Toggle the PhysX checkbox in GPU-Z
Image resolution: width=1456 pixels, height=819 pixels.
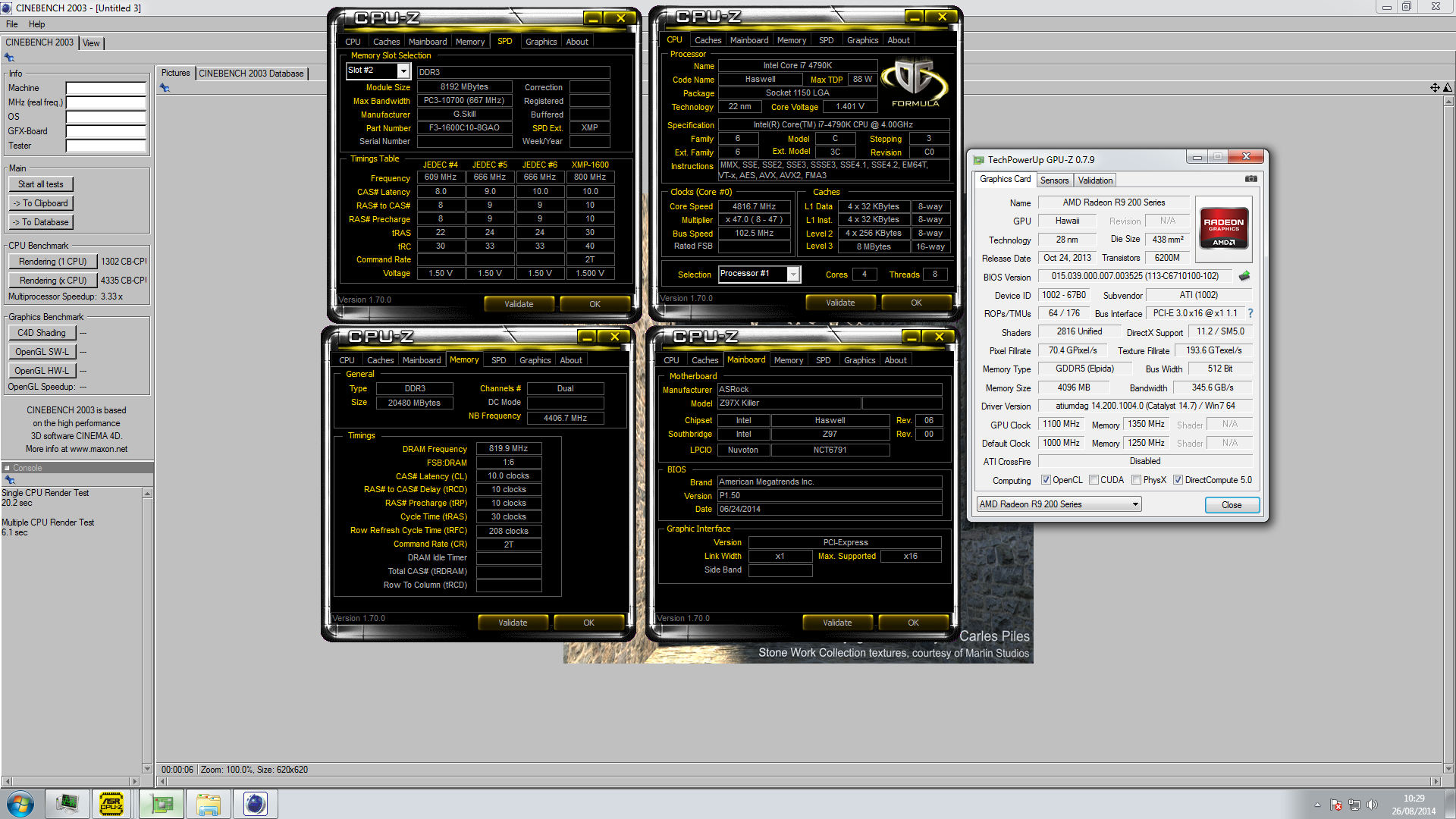[x=1136, y=480]
